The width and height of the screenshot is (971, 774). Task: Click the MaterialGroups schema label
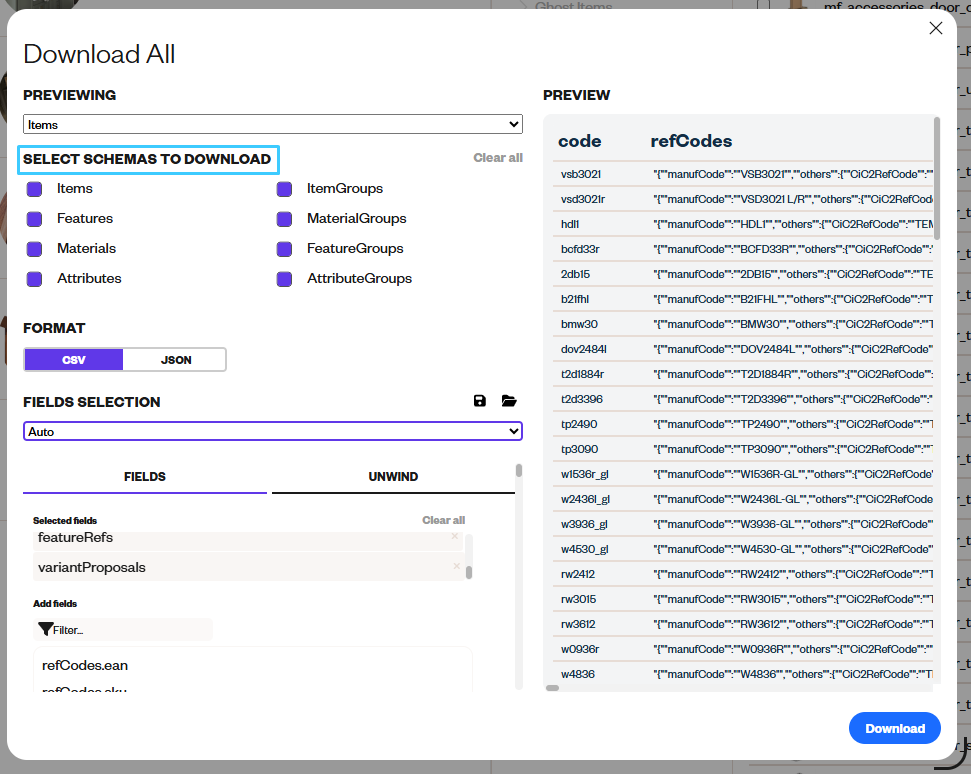click(357, 219)
